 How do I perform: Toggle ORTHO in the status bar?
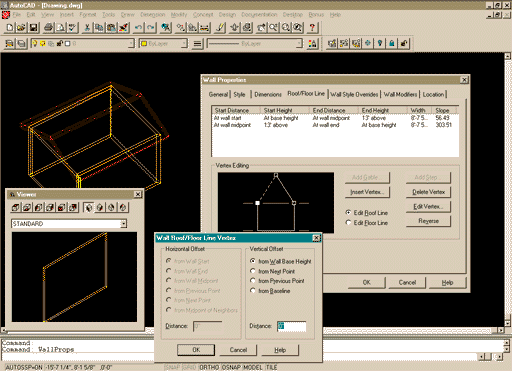tap(209, 367)
